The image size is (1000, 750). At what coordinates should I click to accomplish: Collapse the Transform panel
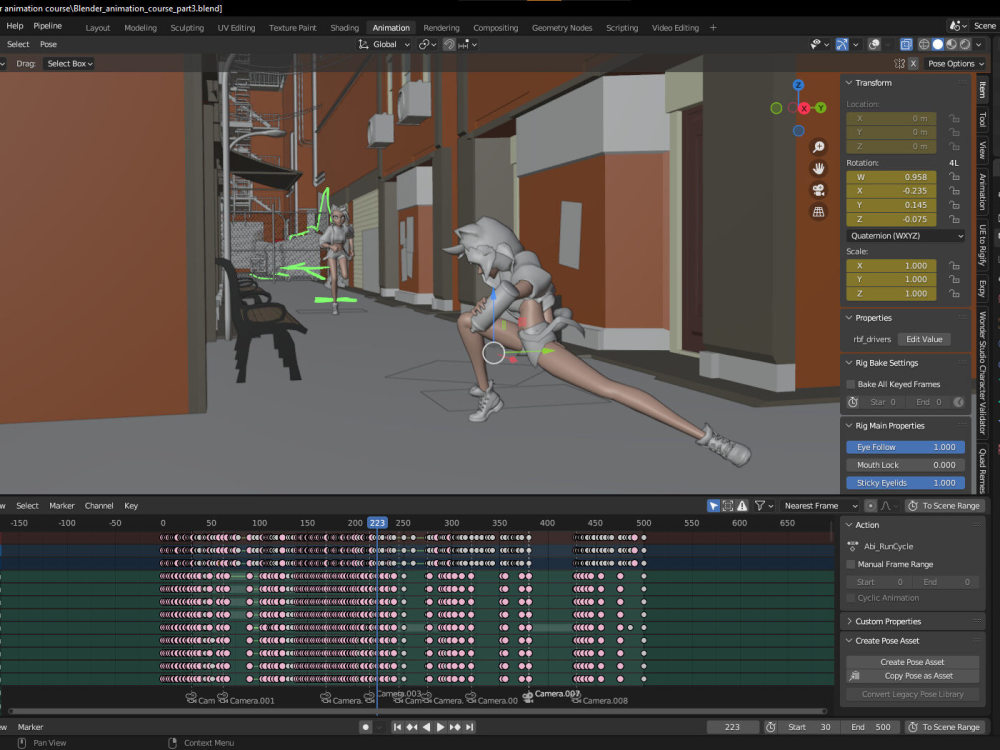pos(849,83)
